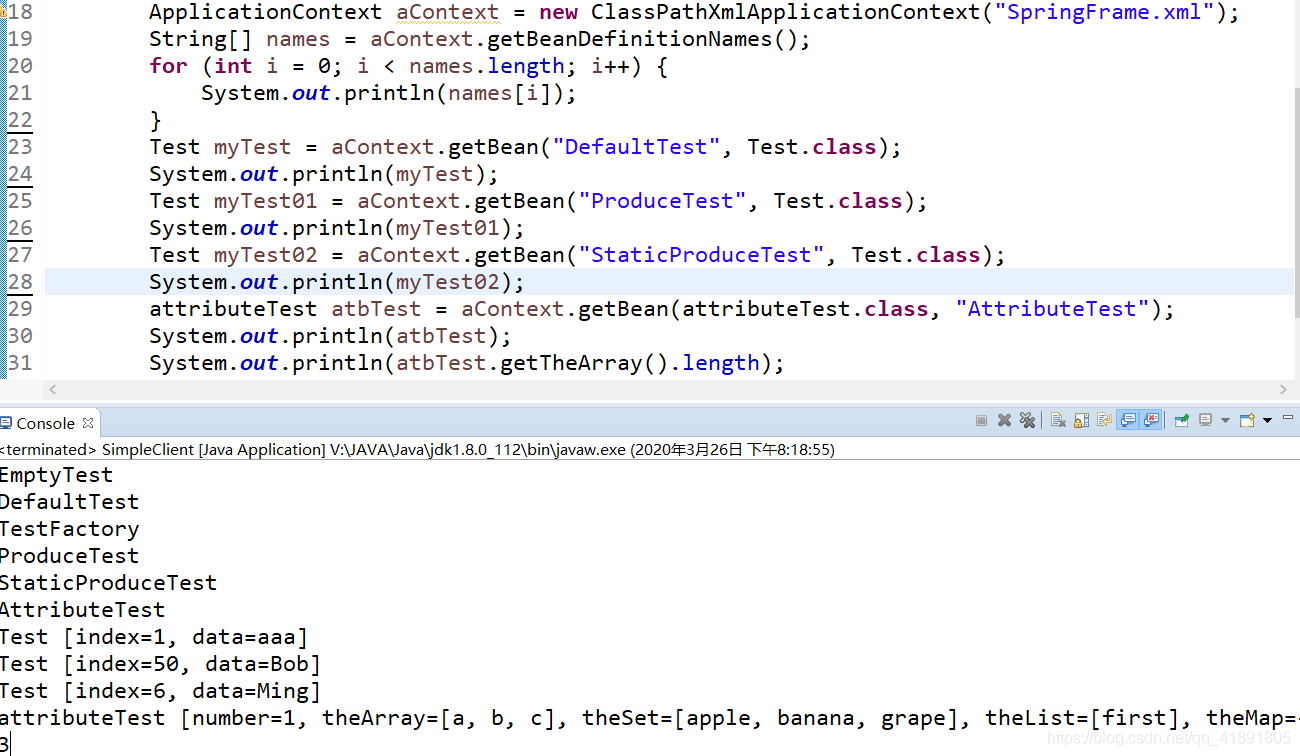This screenshot has height=756, width=1300.
Task: Click line number 22 in the gutter
Action: pos(20,119)
